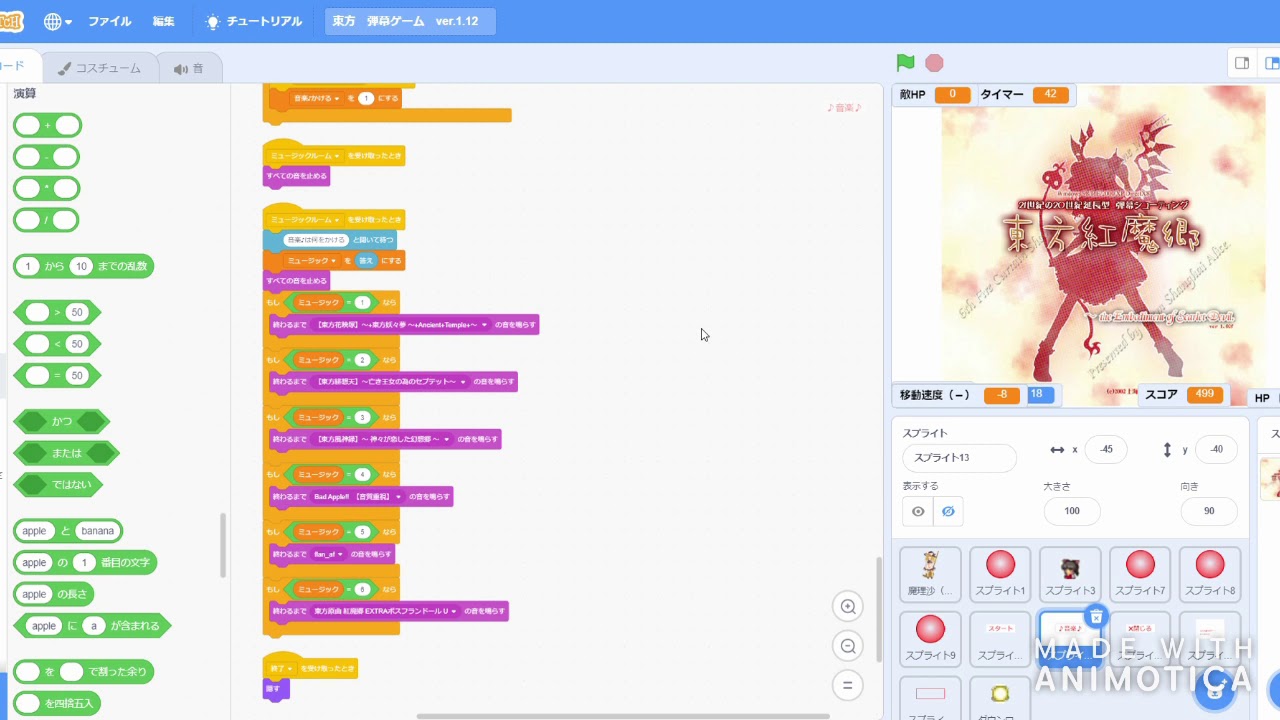Select the または (or) block
Viewport: 1280px width, 720px height.
tap(66, 453)
